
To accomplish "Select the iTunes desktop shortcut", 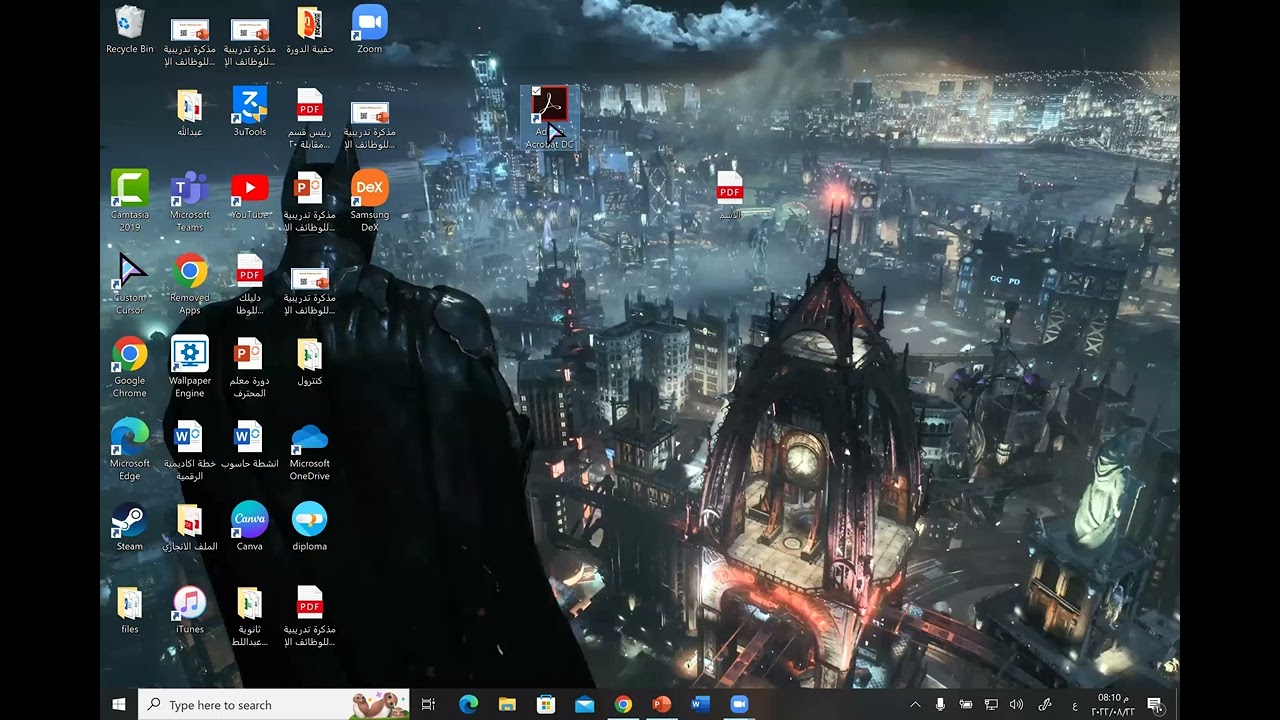I will coord(190,610).
